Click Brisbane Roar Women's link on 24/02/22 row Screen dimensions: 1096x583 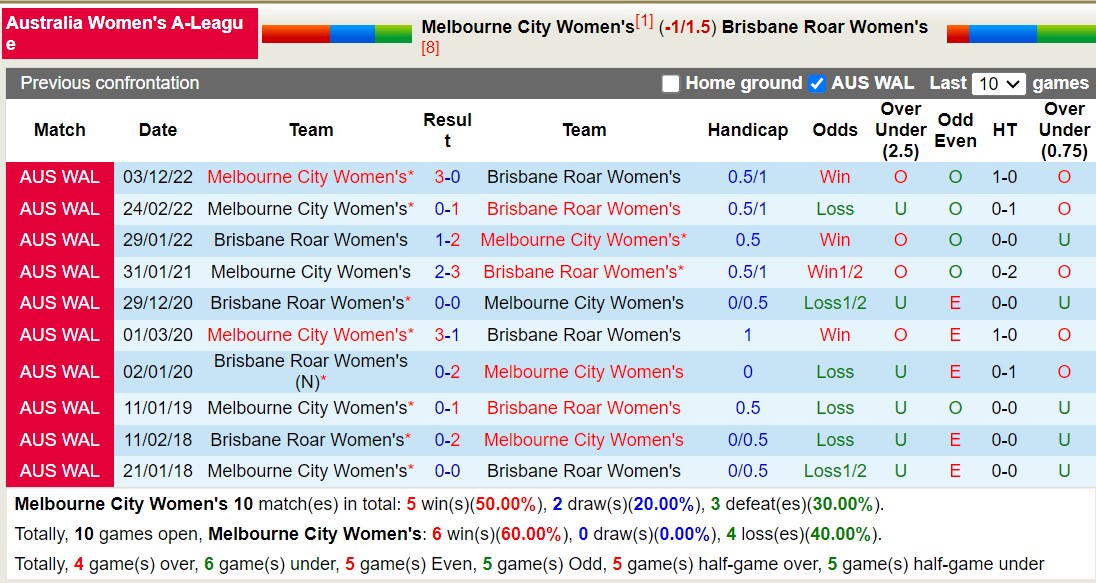pos(583,208)
